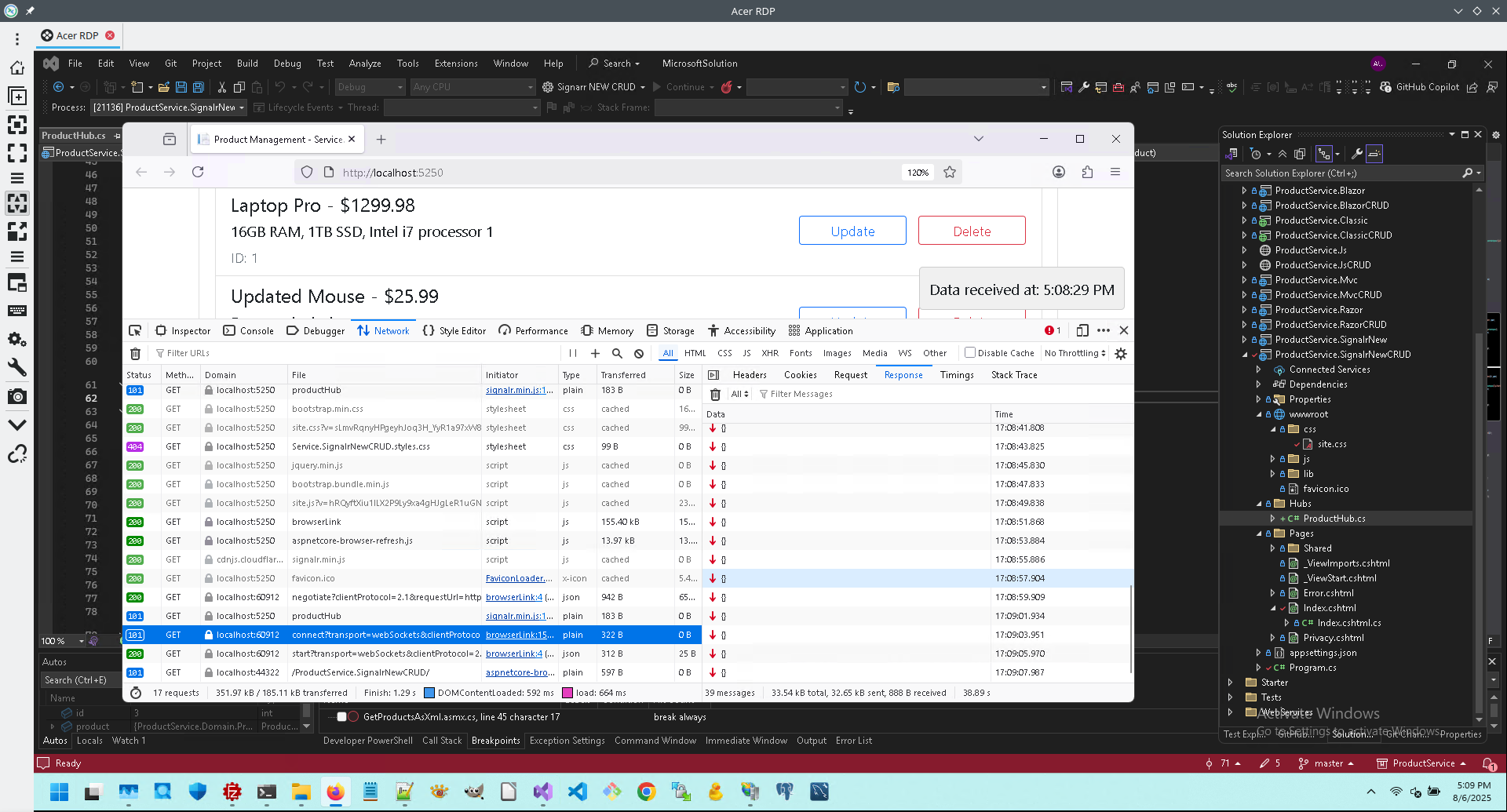Toggle the WS request filter
Viewport: 1507px width, 812px height.
pos(905,354)
